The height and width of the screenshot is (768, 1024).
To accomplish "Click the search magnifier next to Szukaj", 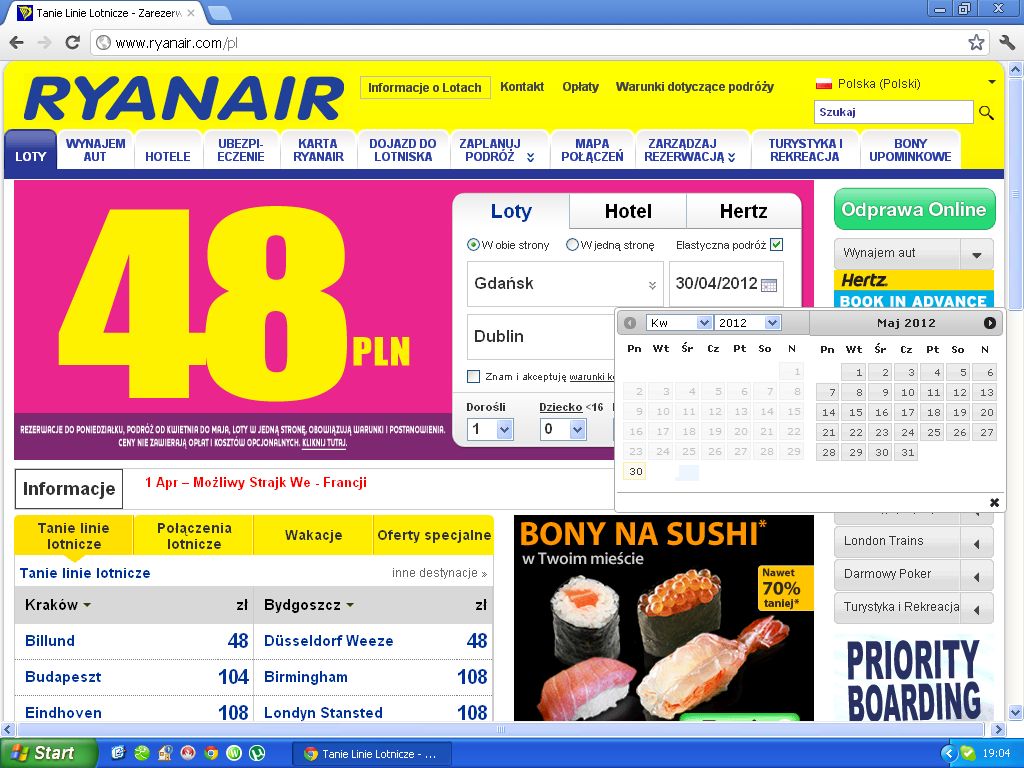I will pyautogui.click(x=986, y=112).
